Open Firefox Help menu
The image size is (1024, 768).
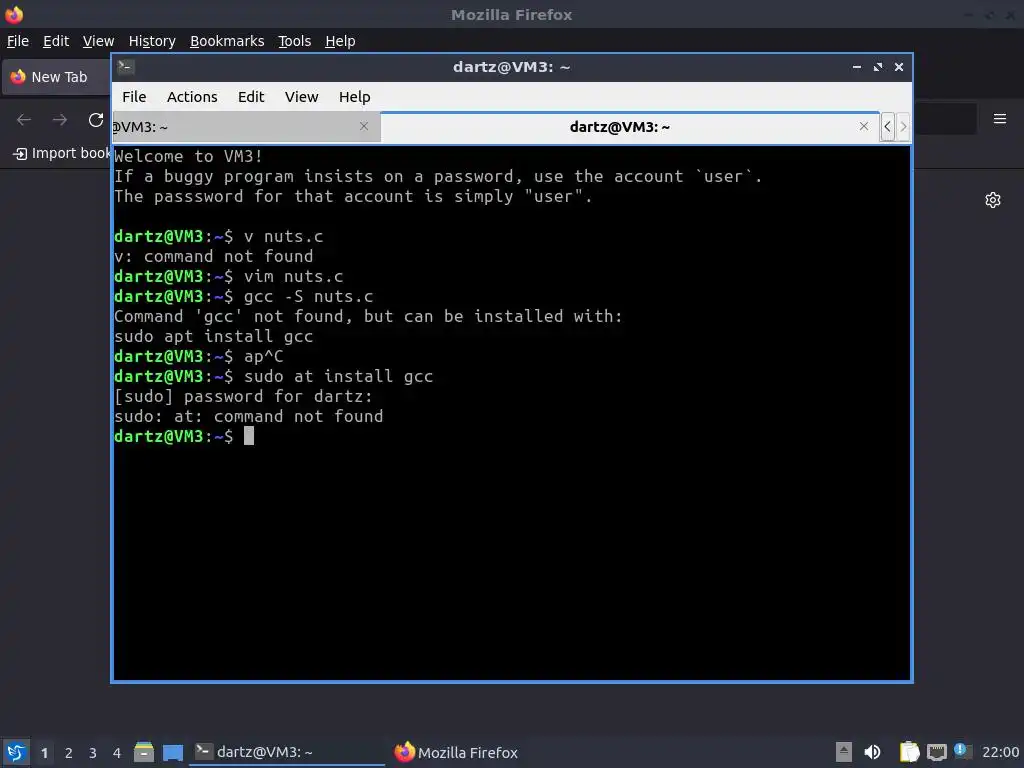coord(340,41)
